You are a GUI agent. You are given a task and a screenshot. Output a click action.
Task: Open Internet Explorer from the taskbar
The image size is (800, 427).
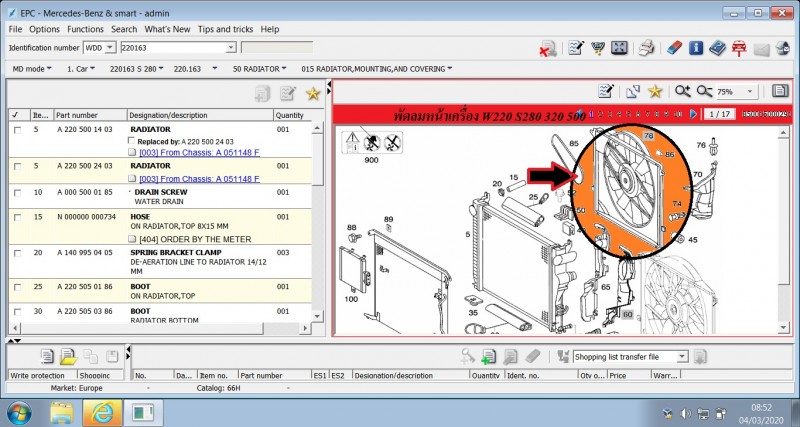point(102,413)
